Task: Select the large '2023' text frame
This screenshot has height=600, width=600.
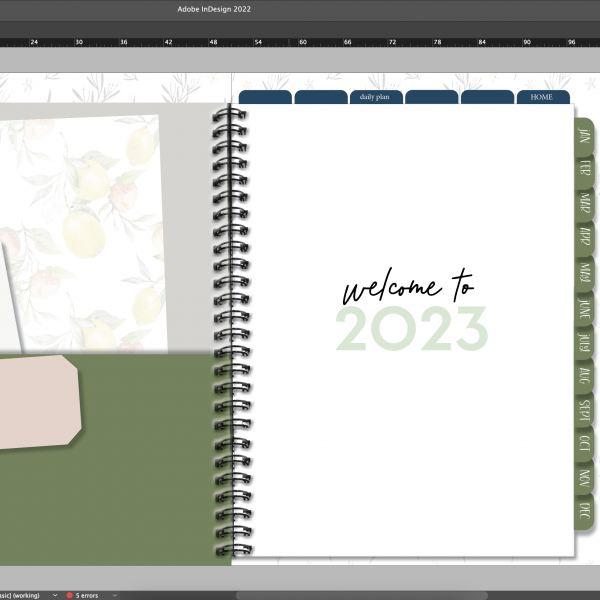Action: pos(412,328)
